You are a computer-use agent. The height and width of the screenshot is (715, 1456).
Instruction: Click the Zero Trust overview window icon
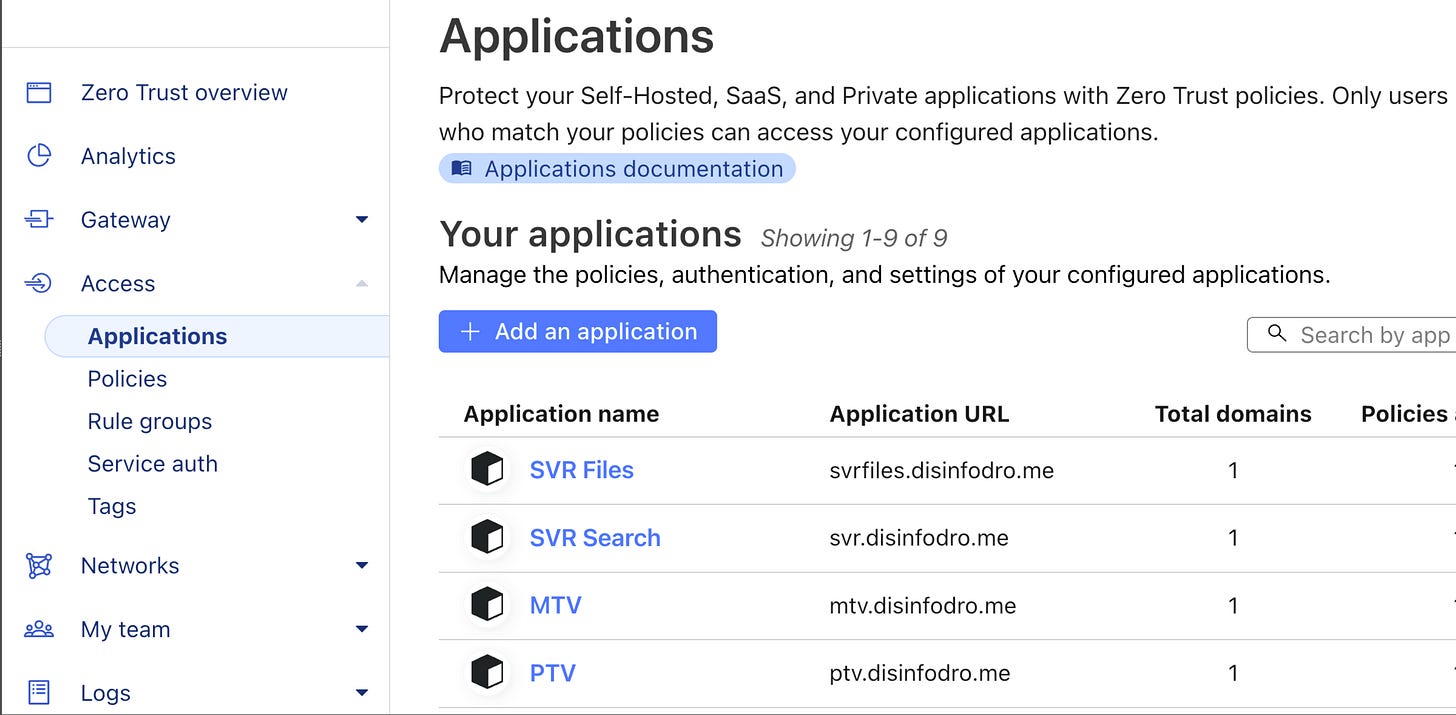tap(39, 93)
